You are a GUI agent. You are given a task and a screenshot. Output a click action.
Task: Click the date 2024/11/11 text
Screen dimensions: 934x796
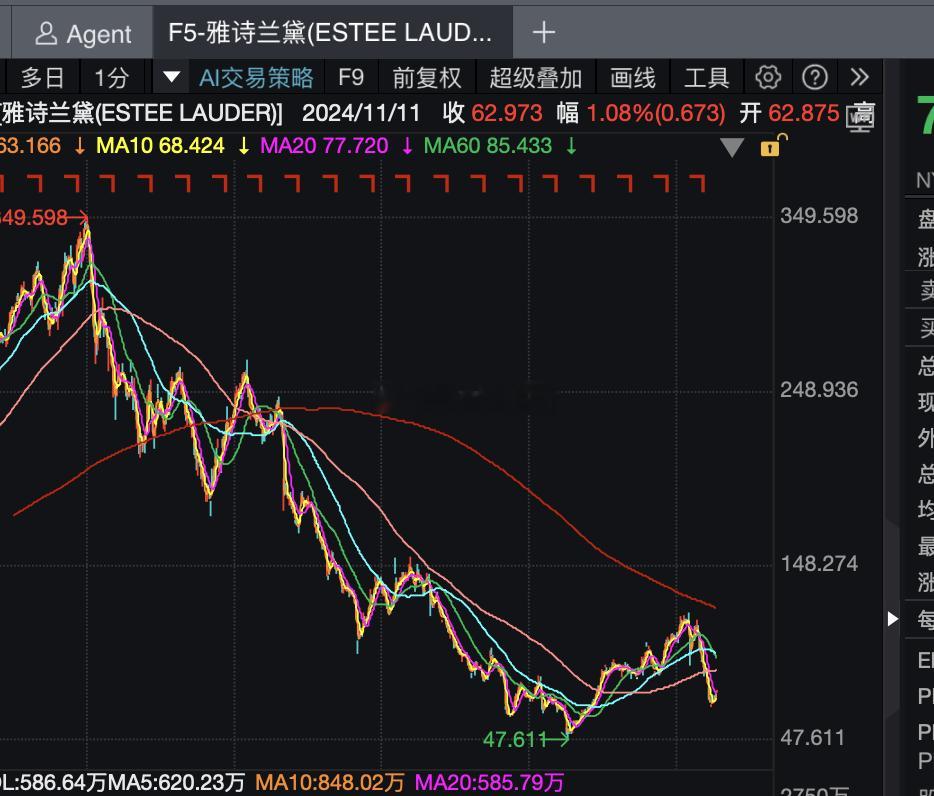coord(361,113)
